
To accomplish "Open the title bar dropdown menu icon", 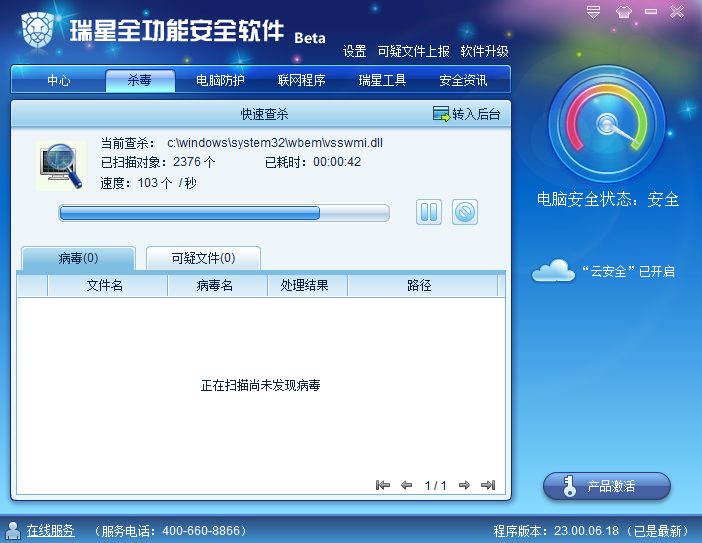I will tap(593, 12).
